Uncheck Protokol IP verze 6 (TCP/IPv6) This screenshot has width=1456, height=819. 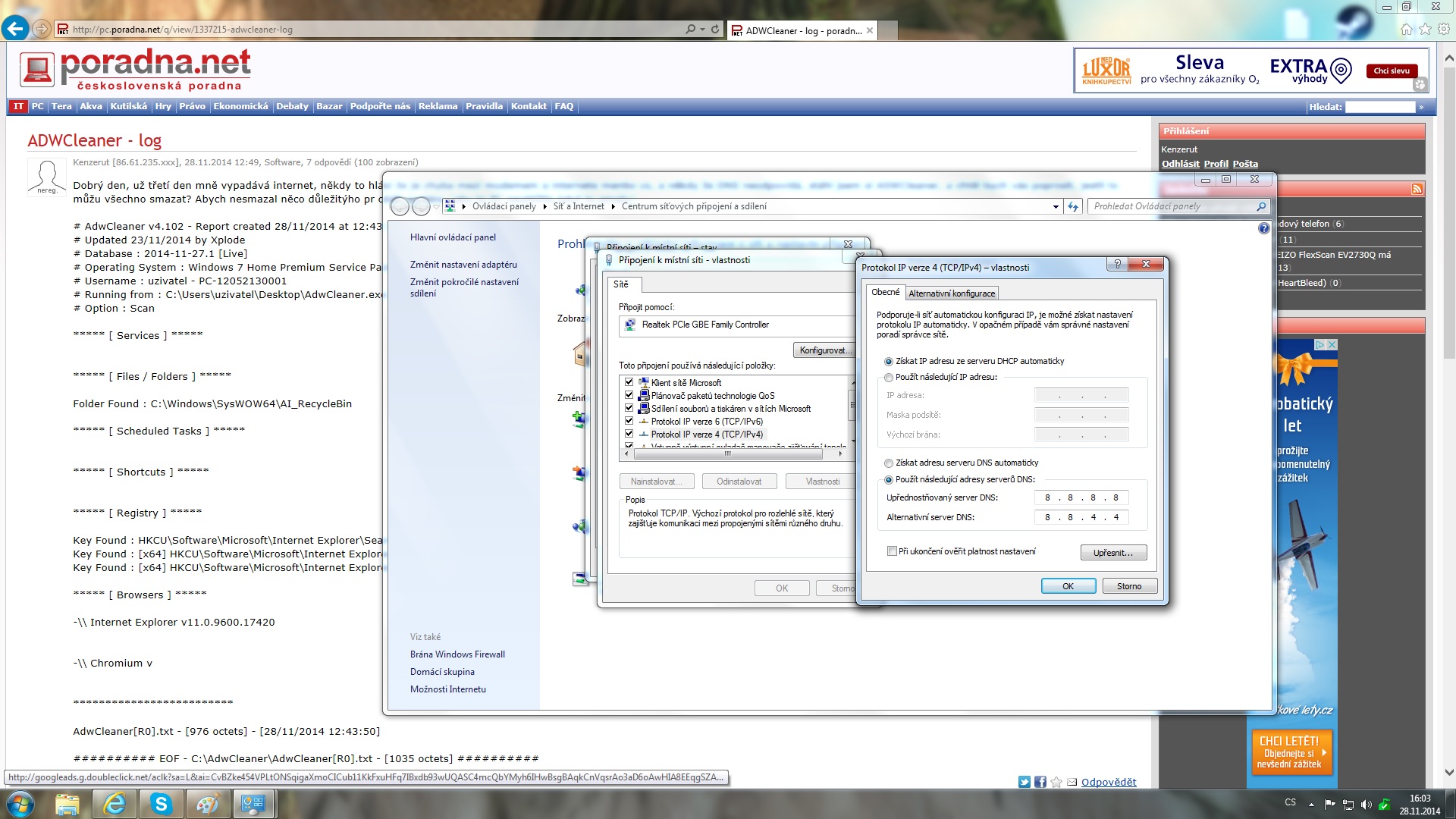(x=629, y=421)
